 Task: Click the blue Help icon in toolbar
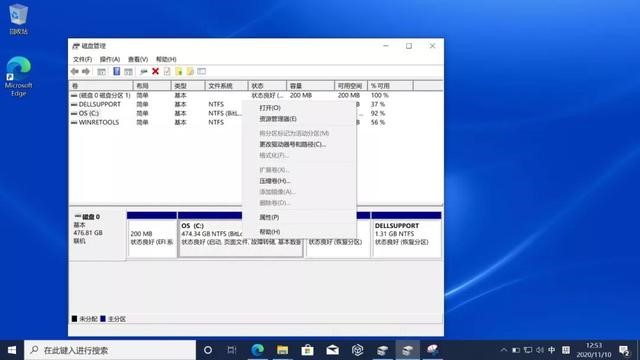[x=117, y=71]
